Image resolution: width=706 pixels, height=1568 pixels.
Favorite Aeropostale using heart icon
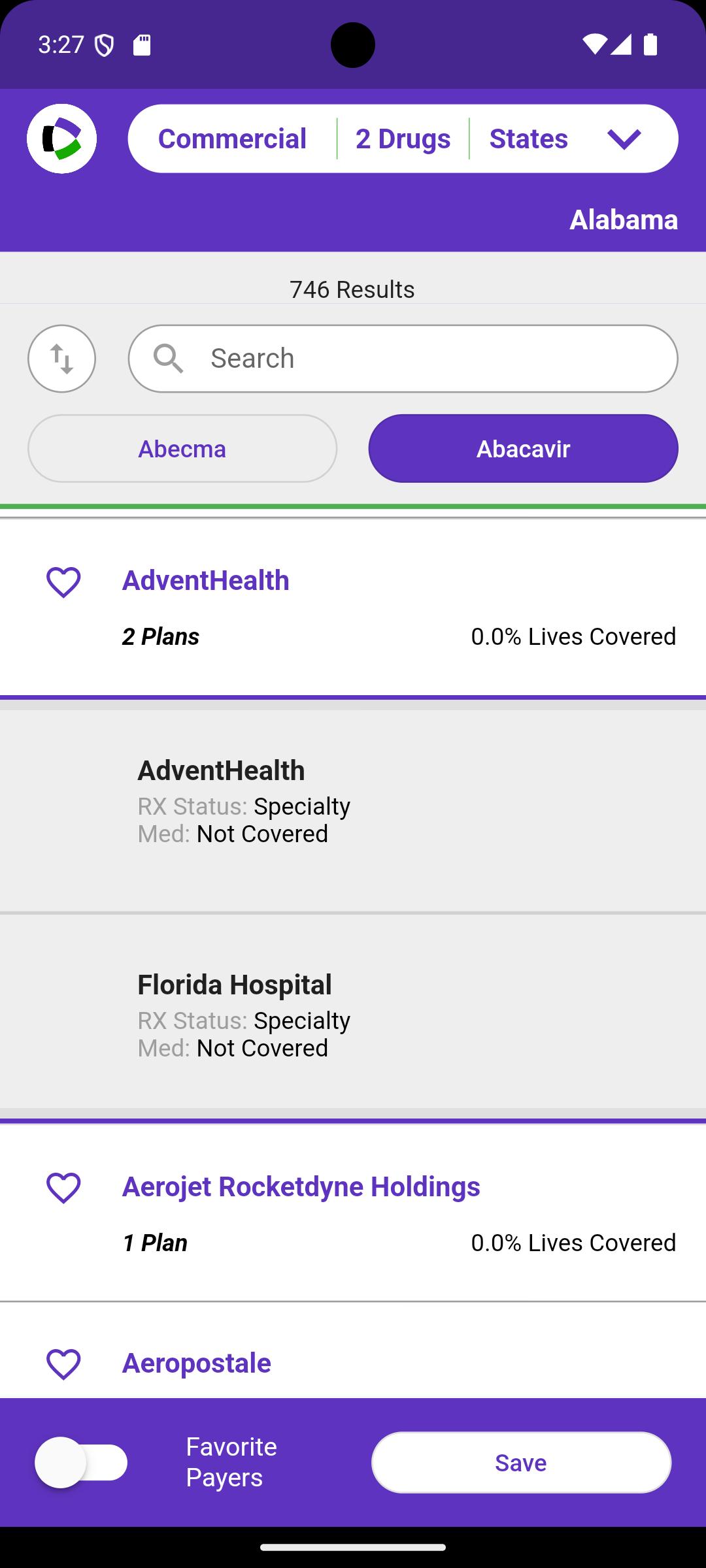click(63, 1364)
